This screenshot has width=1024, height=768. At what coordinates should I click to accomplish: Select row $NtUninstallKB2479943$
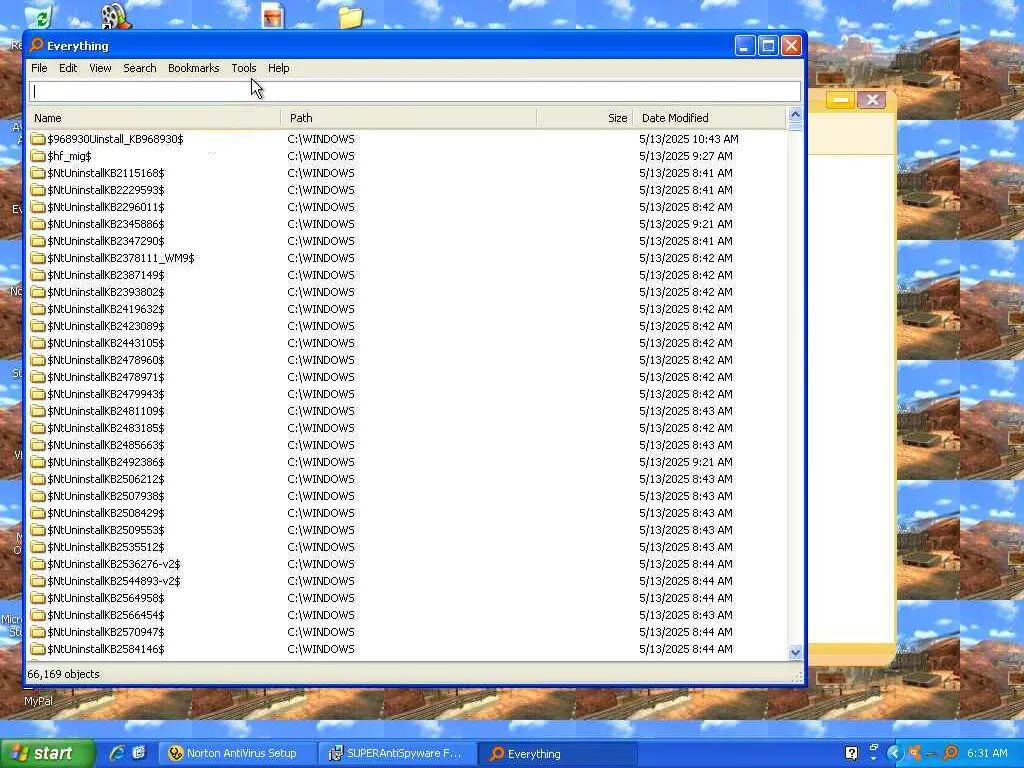[408, 394]
